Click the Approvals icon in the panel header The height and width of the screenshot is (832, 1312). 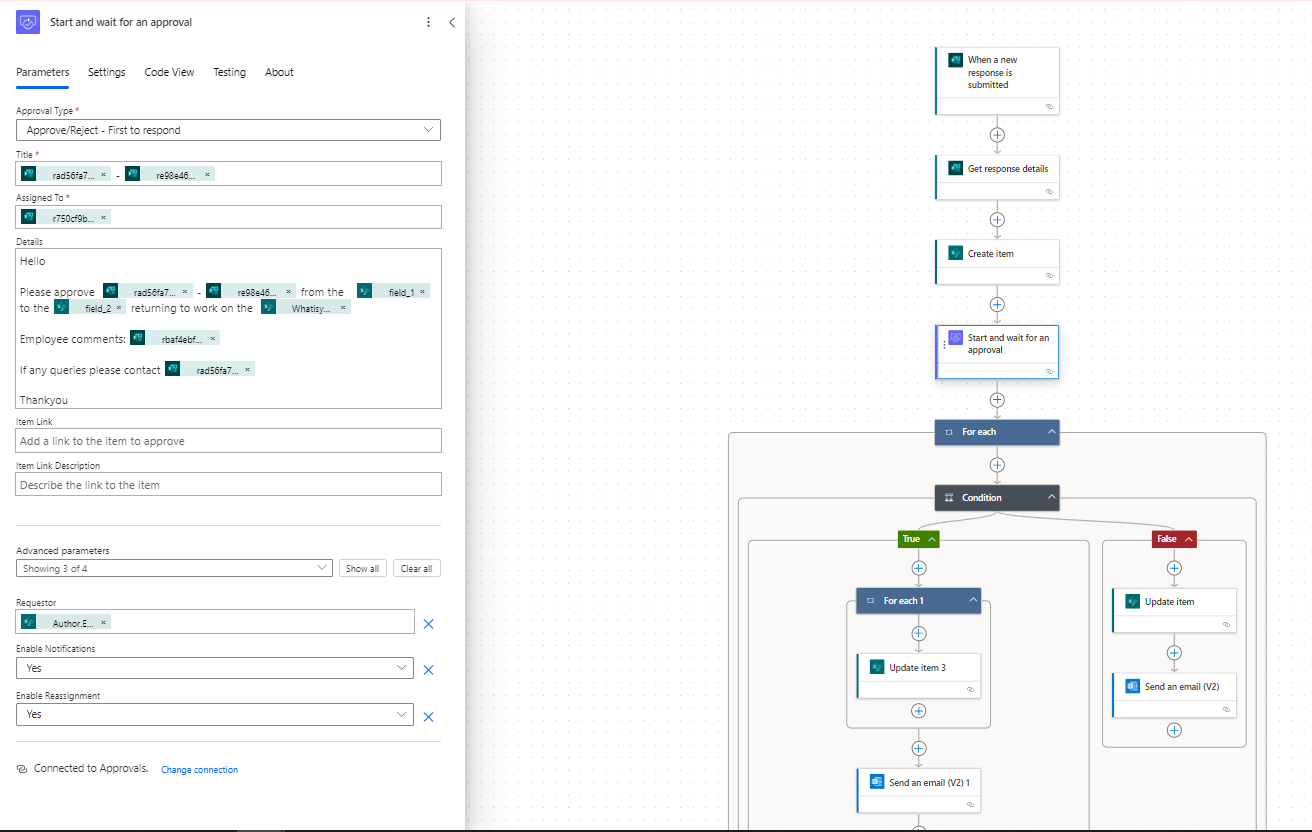28,22
